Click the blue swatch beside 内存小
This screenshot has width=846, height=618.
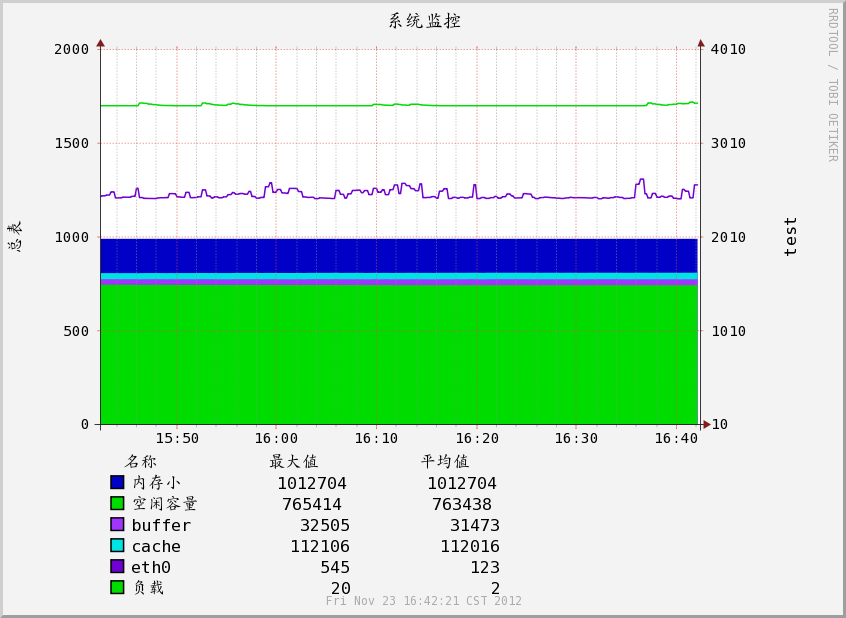tap(117, 482)
